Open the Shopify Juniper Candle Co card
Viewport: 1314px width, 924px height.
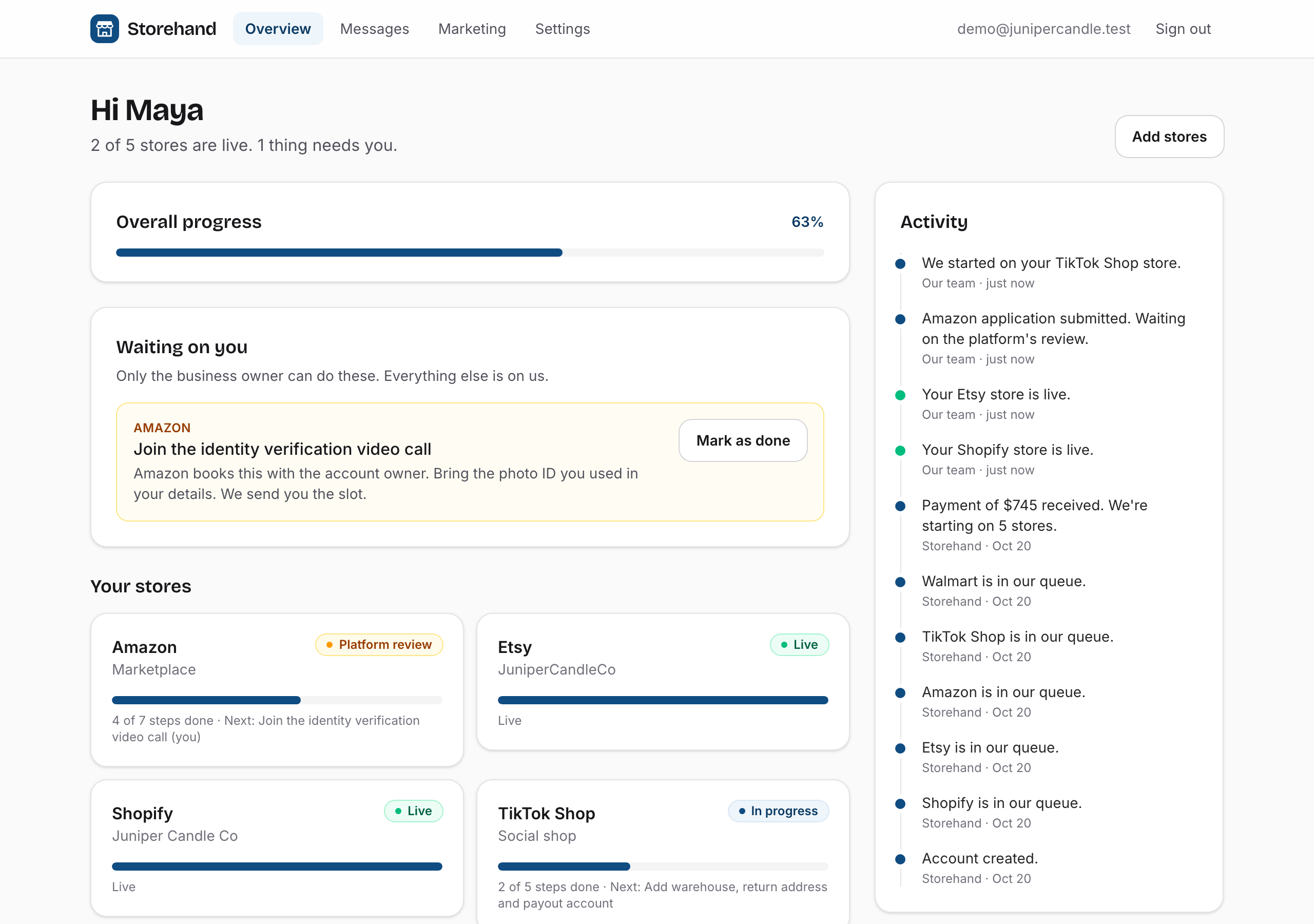[277, 848]
